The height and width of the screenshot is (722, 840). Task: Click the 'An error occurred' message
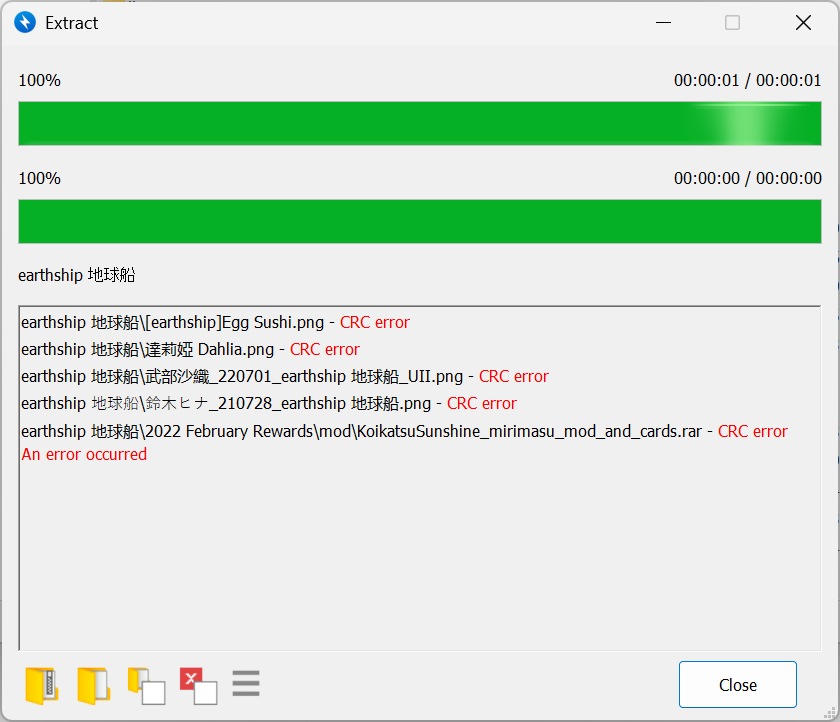coord(84,454)
